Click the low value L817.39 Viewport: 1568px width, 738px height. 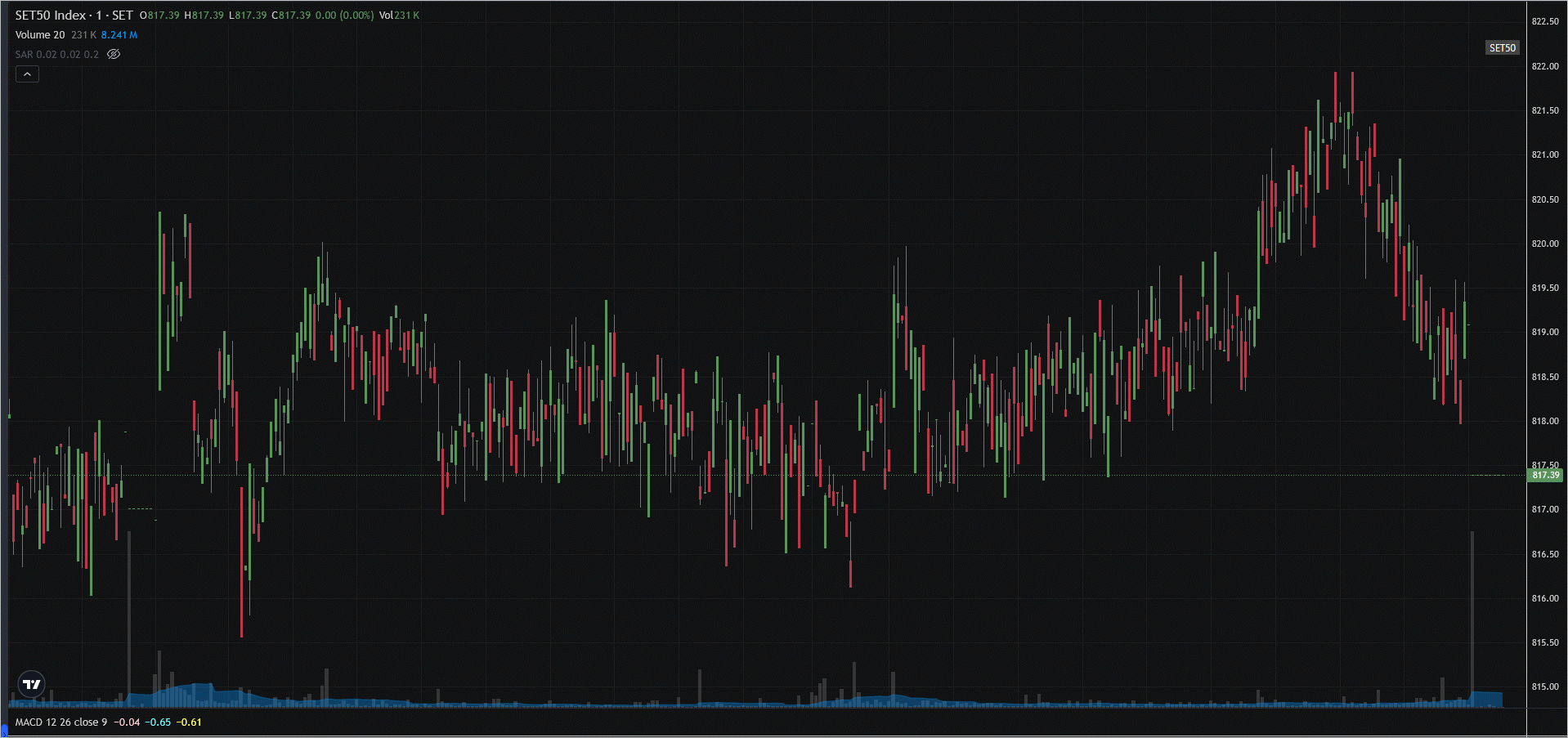[x=248, y=16]
